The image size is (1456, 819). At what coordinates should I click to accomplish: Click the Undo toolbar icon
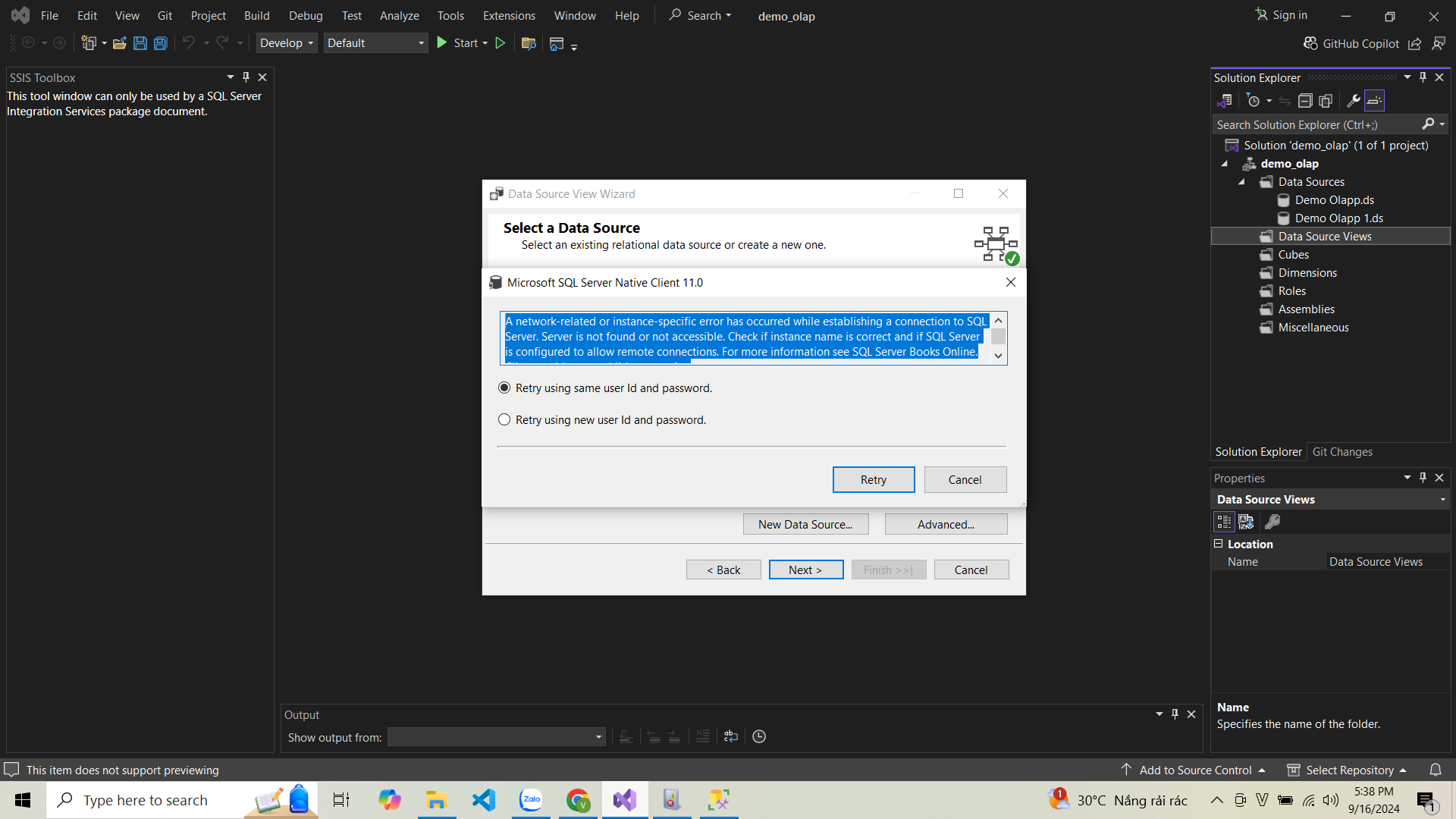pos(188,43)
